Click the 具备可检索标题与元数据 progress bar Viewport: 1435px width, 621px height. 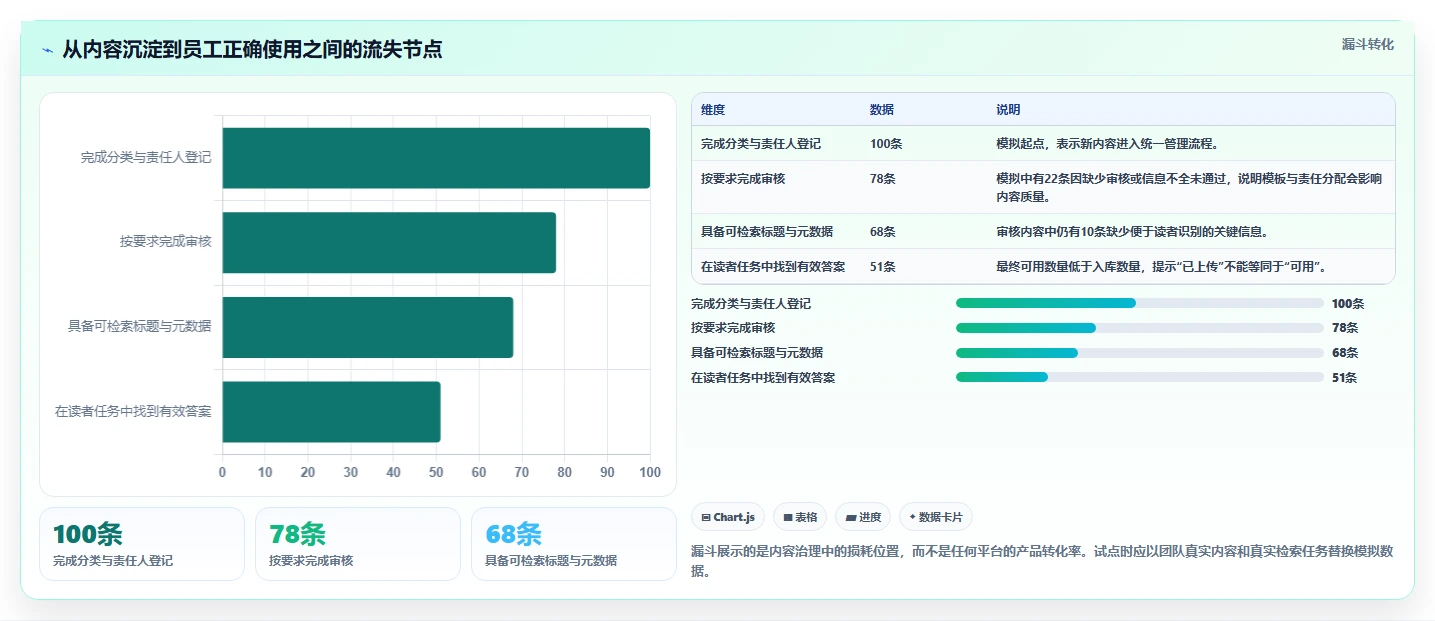1139,353
